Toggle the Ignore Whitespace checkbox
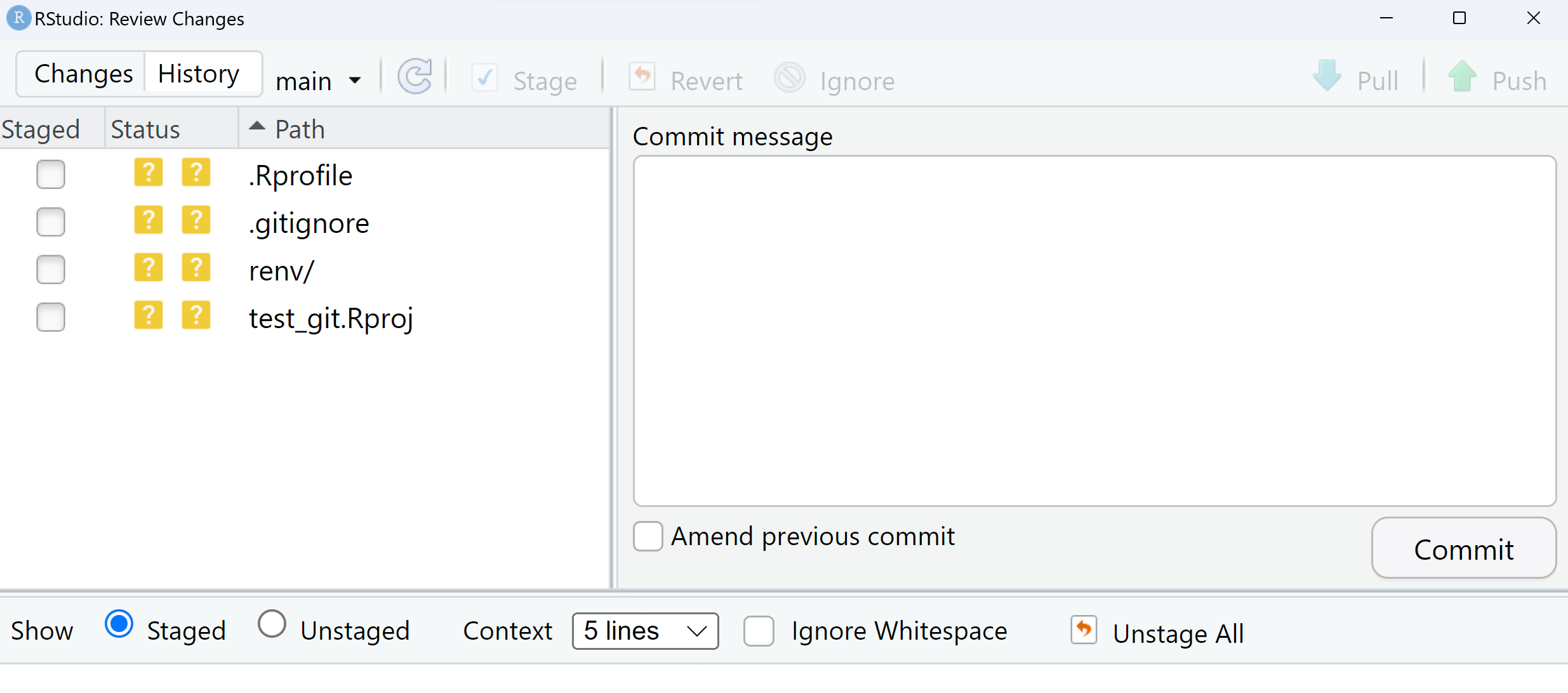 [759, 631]
